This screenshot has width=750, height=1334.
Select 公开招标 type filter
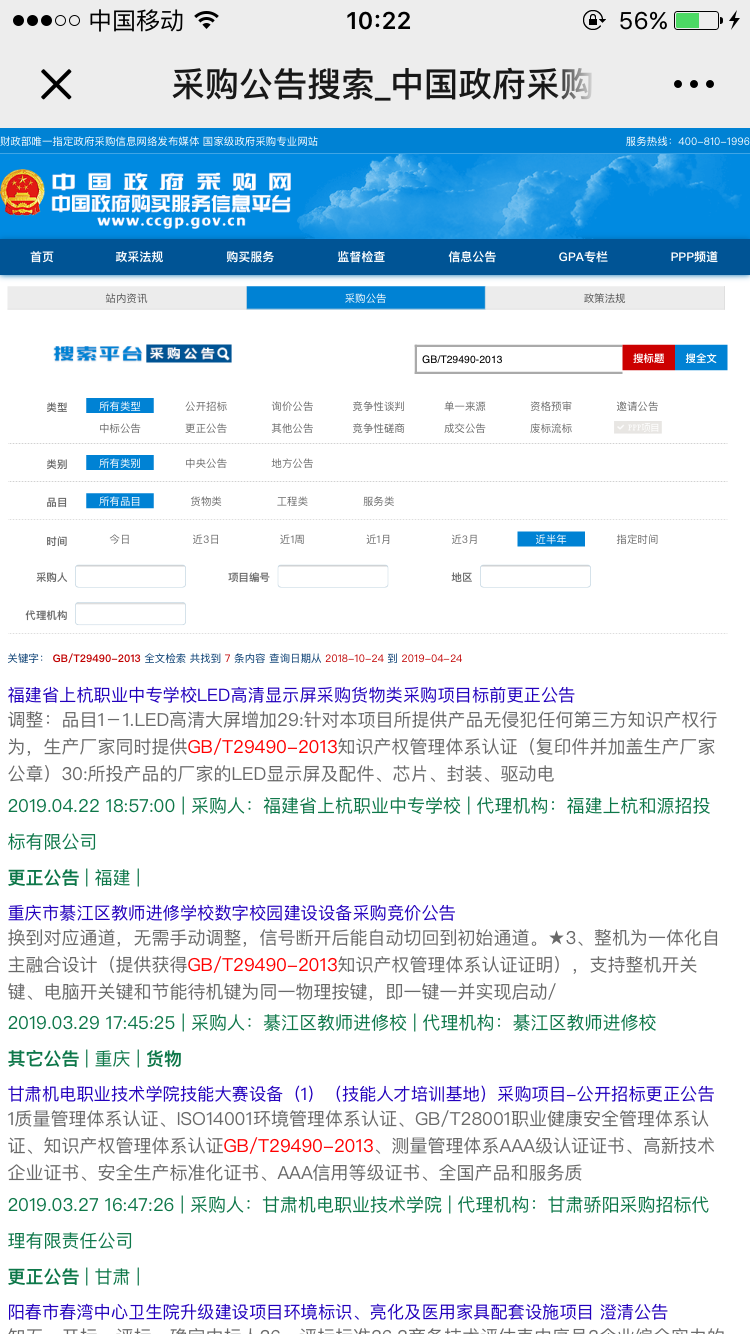pyautogui.click(x=206, y=406)
